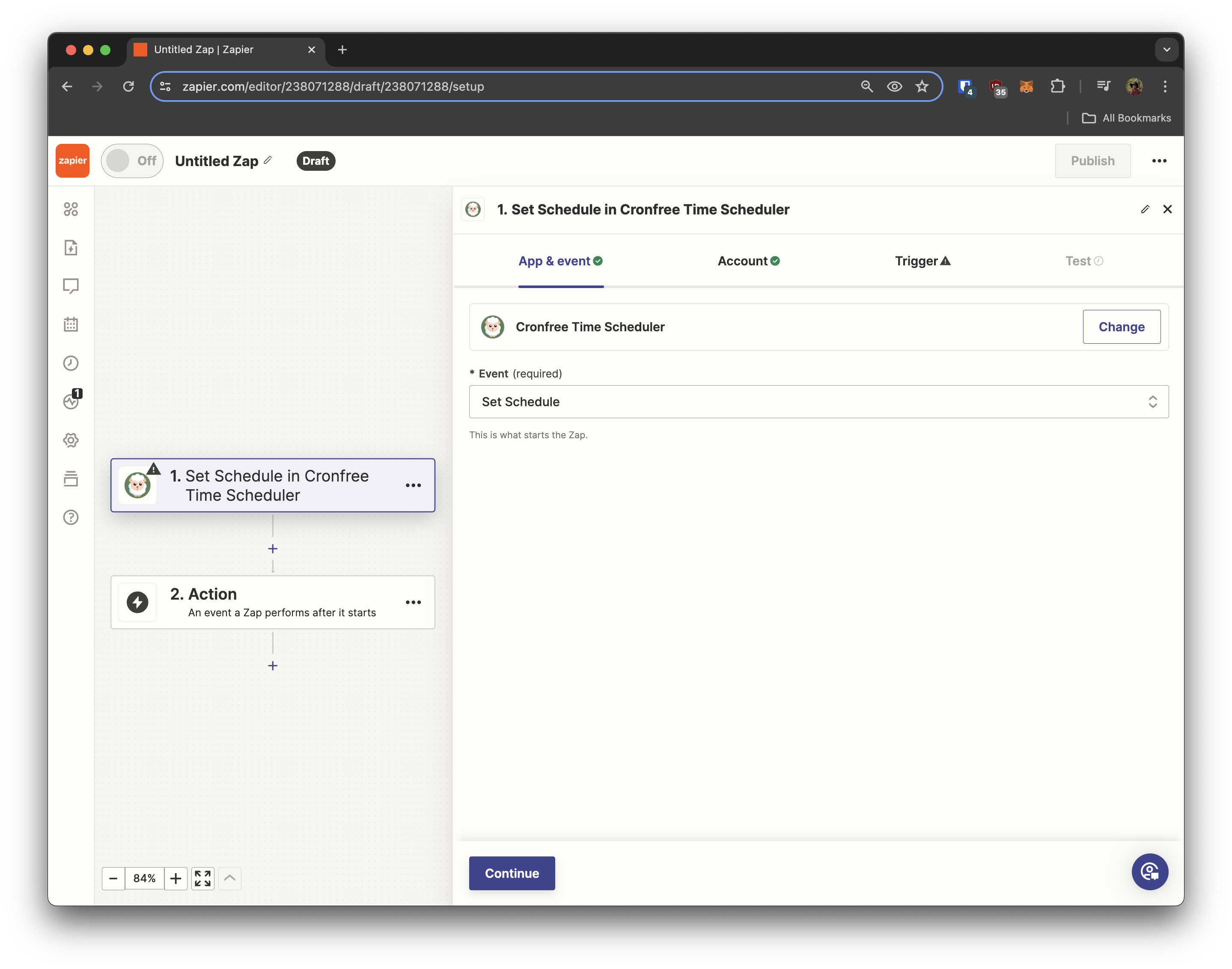Reload the browser page
Viewport: 1232px width, 969px height.
pyautogui.click(x=129, y=86)
